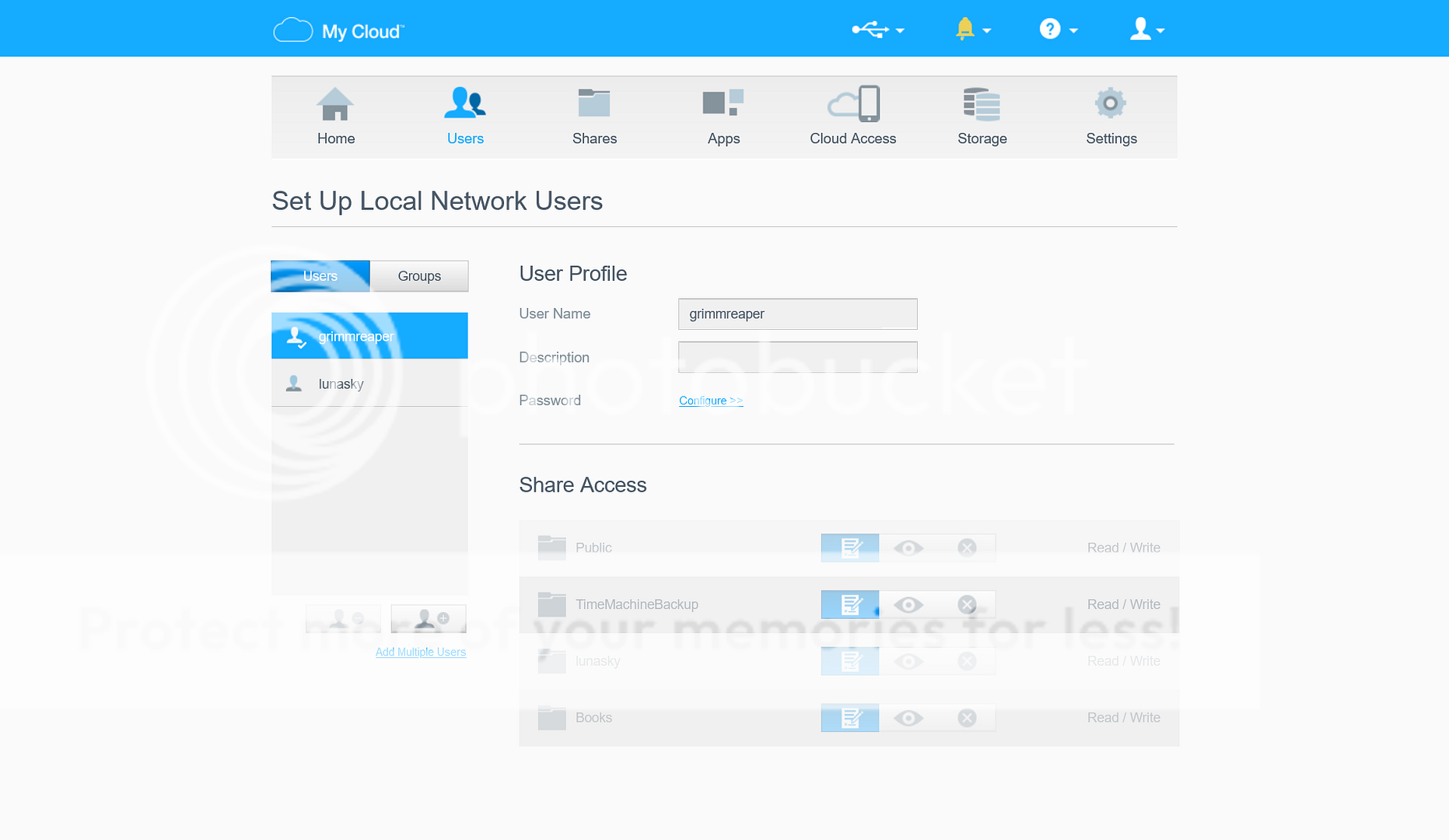Open the Storage section icon
1449x840 pixels.
[x=982, y=104]
